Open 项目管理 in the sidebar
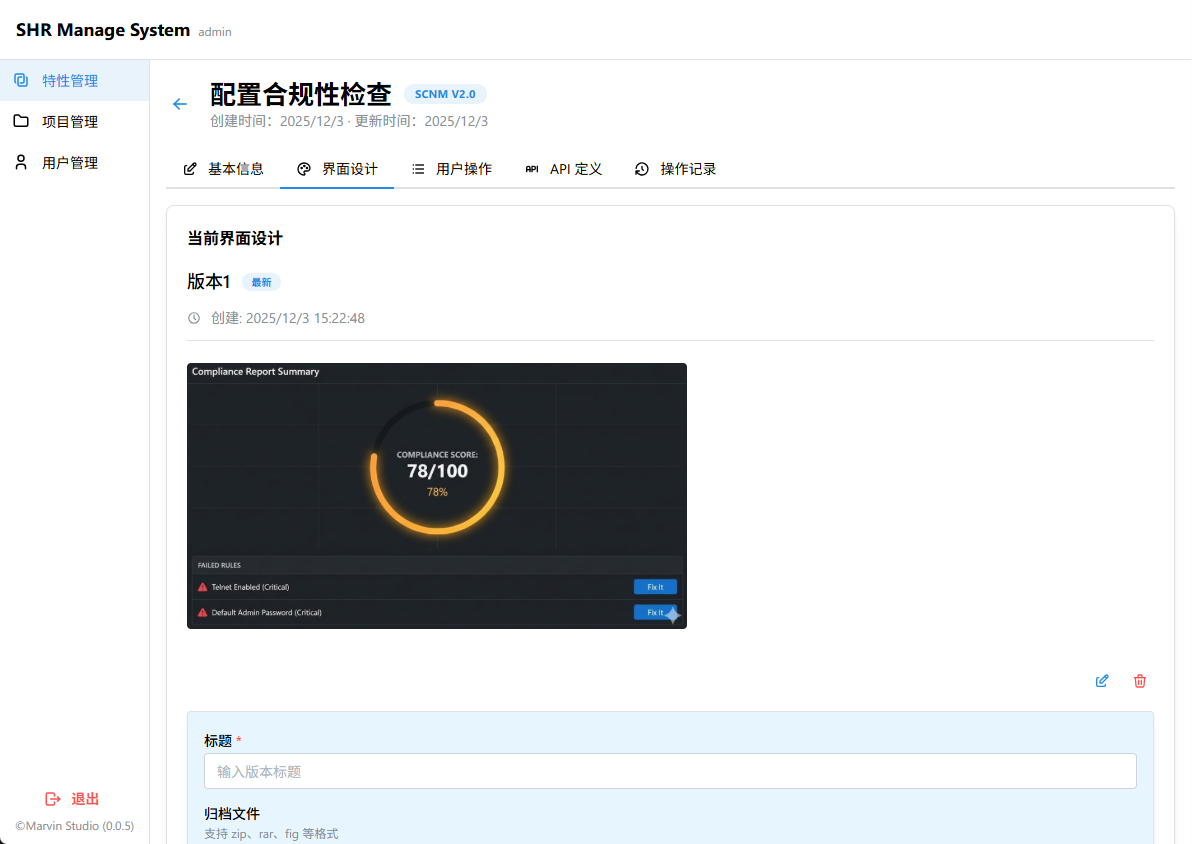The image size is (1192, 844). tap(70, 122)
